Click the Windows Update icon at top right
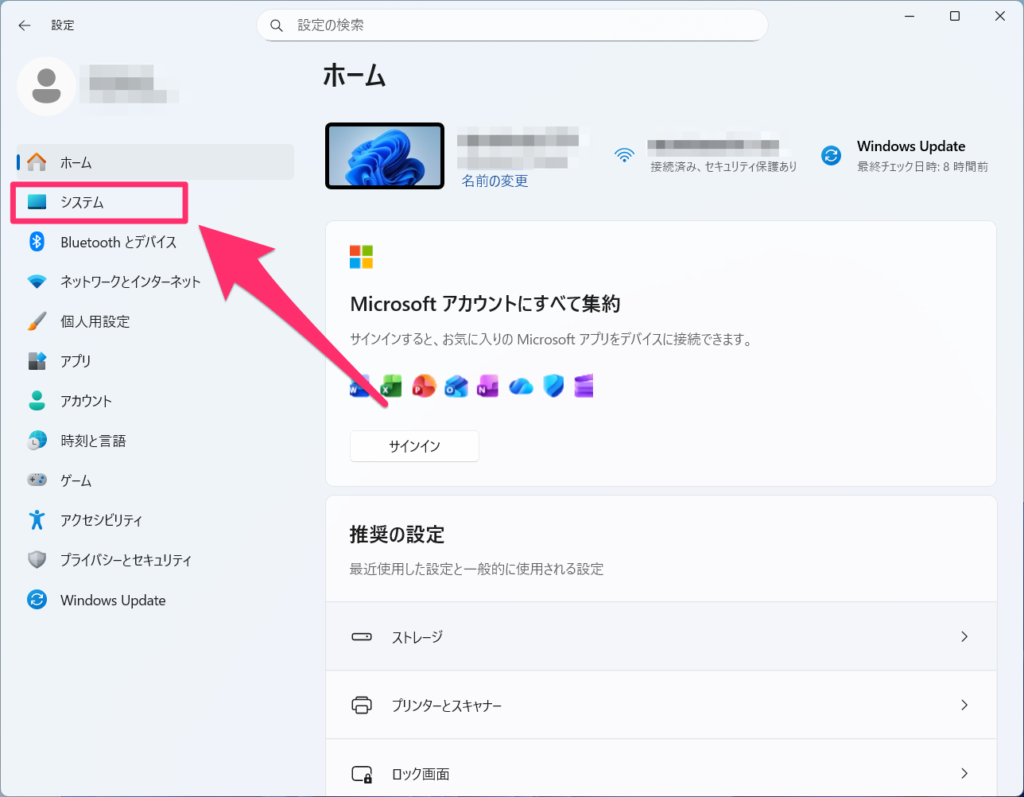Image resolution: width=1024 pixels, height=797 pixels. (830, 155)
